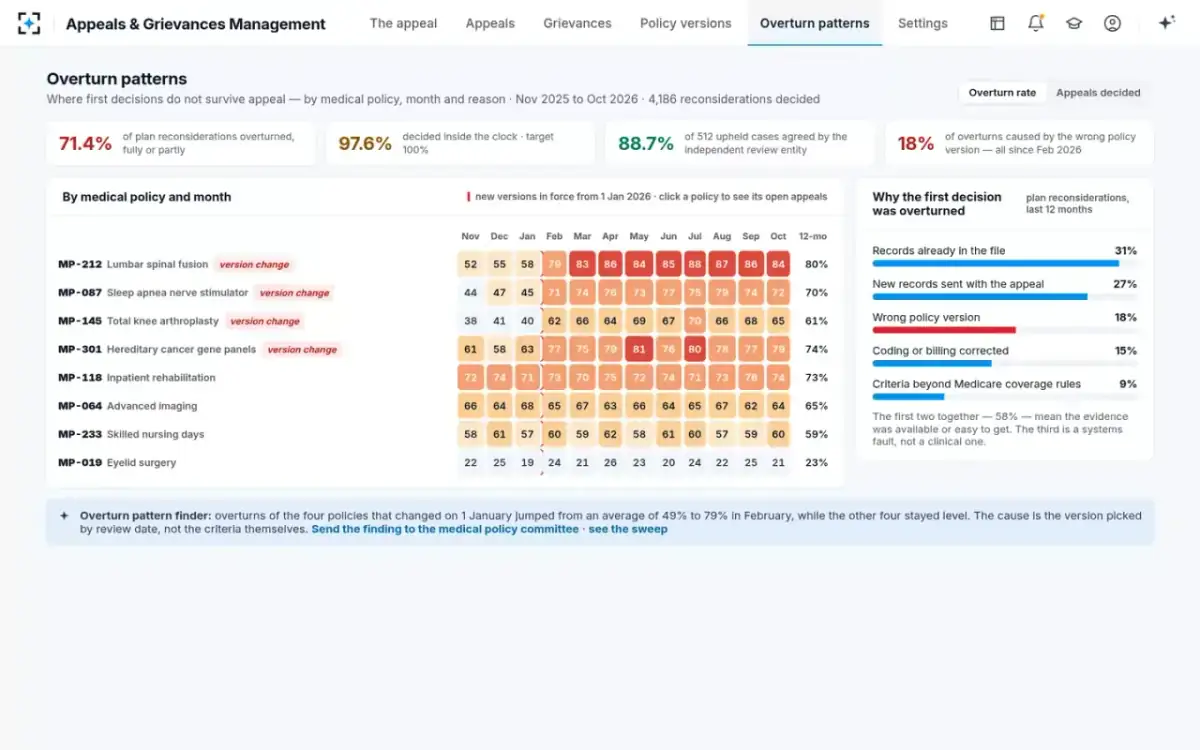Open the Appeals tab
The image size is (1200, 750).
tap(490, 23)
